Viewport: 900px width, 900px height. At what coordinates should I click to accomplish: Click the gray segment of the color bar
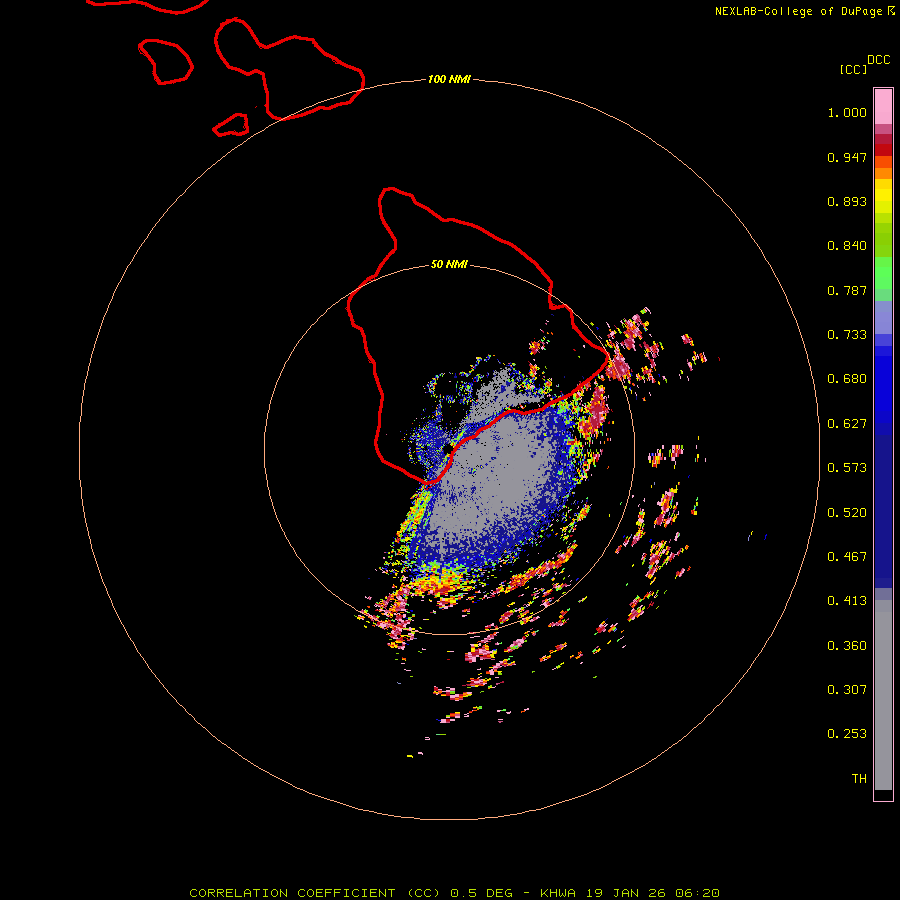[883, 695]
